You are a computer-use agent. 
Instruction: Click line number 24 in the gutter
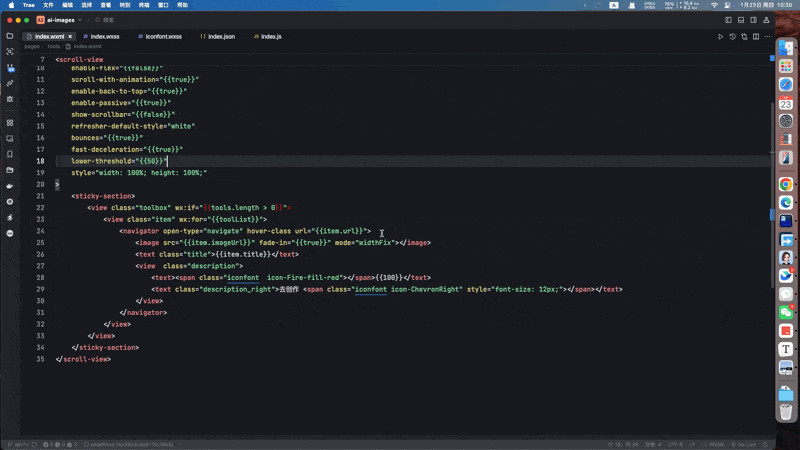point(40,231)
